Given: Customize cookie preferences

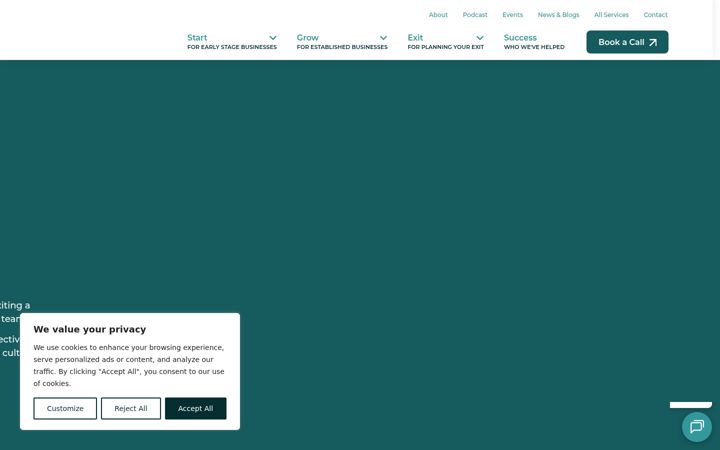Looking at the screenshot, I should point(65,408).
